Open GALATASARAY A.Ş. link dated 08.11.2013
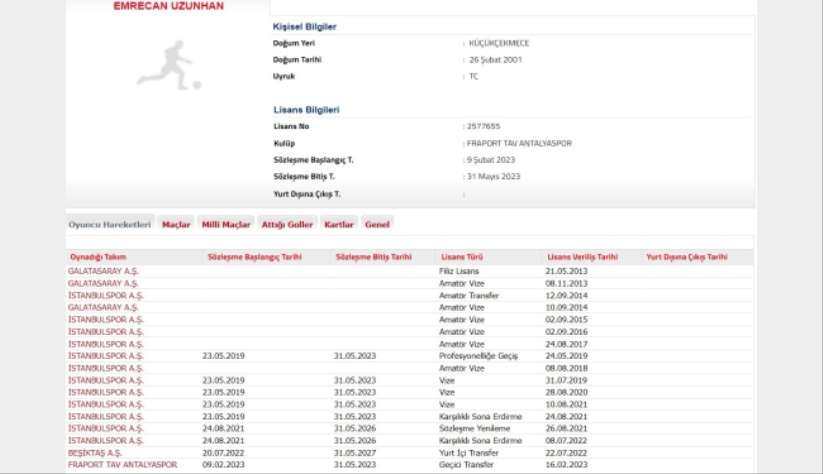 pyautogui.click(x=103, y=283)
